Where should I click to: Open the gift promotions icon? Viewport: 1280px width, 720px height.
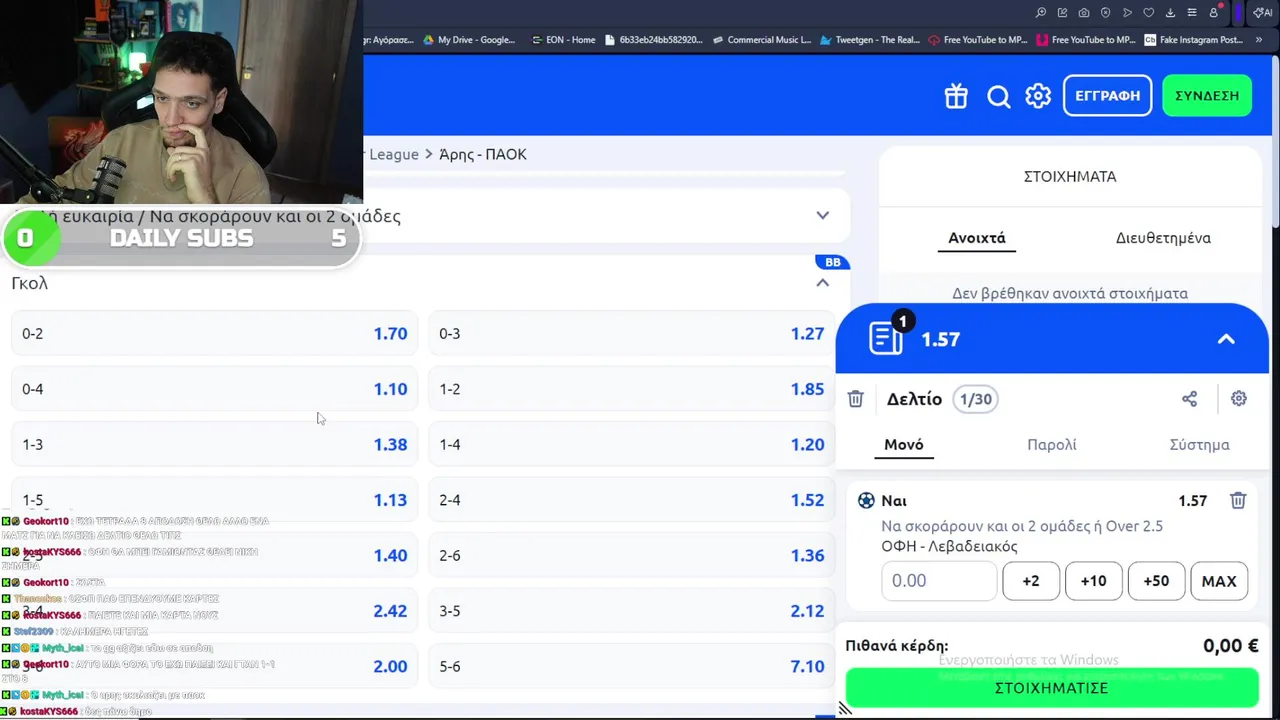tap(956, 96)
